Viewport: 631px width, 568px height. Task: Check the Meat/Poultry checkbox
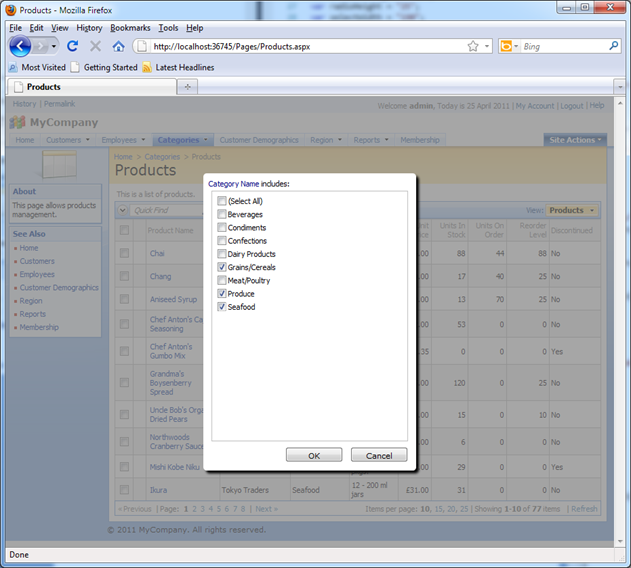[221, 280]
